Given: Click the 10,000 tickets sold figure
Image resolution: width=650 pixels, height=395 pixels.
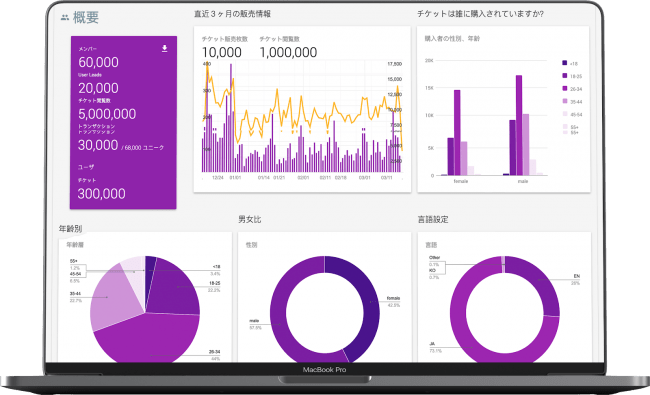Looking at the screenshot, I should click(x=221, y=52).
